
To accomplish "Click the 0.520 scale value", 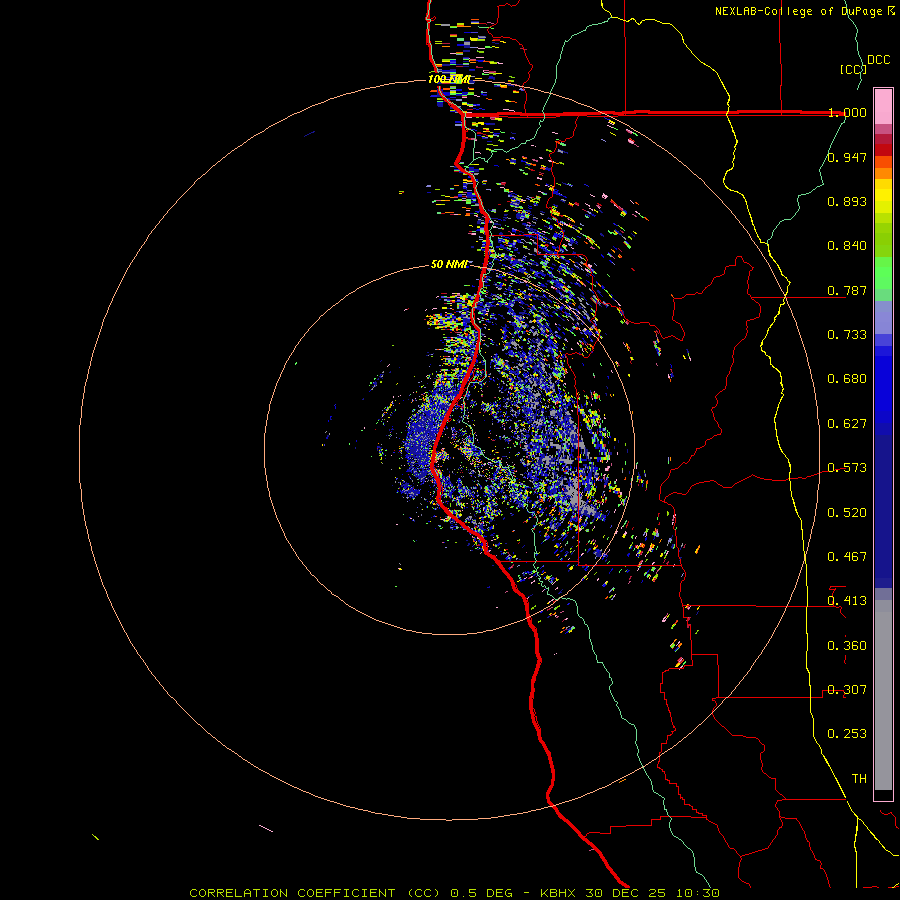I will tap(847, 512).
